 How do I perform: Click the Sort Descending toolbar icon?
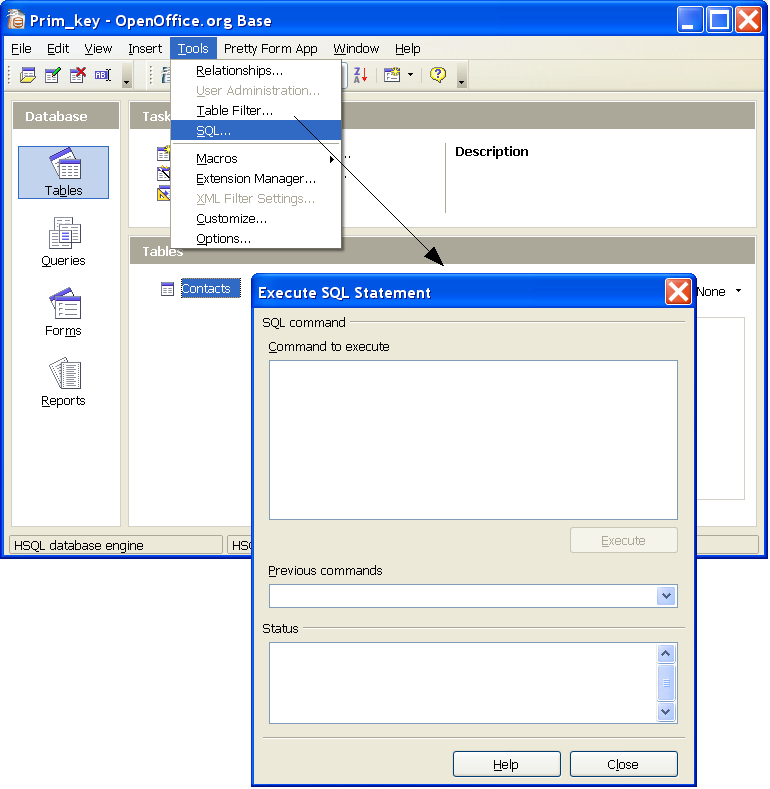[x=361, y=75]
